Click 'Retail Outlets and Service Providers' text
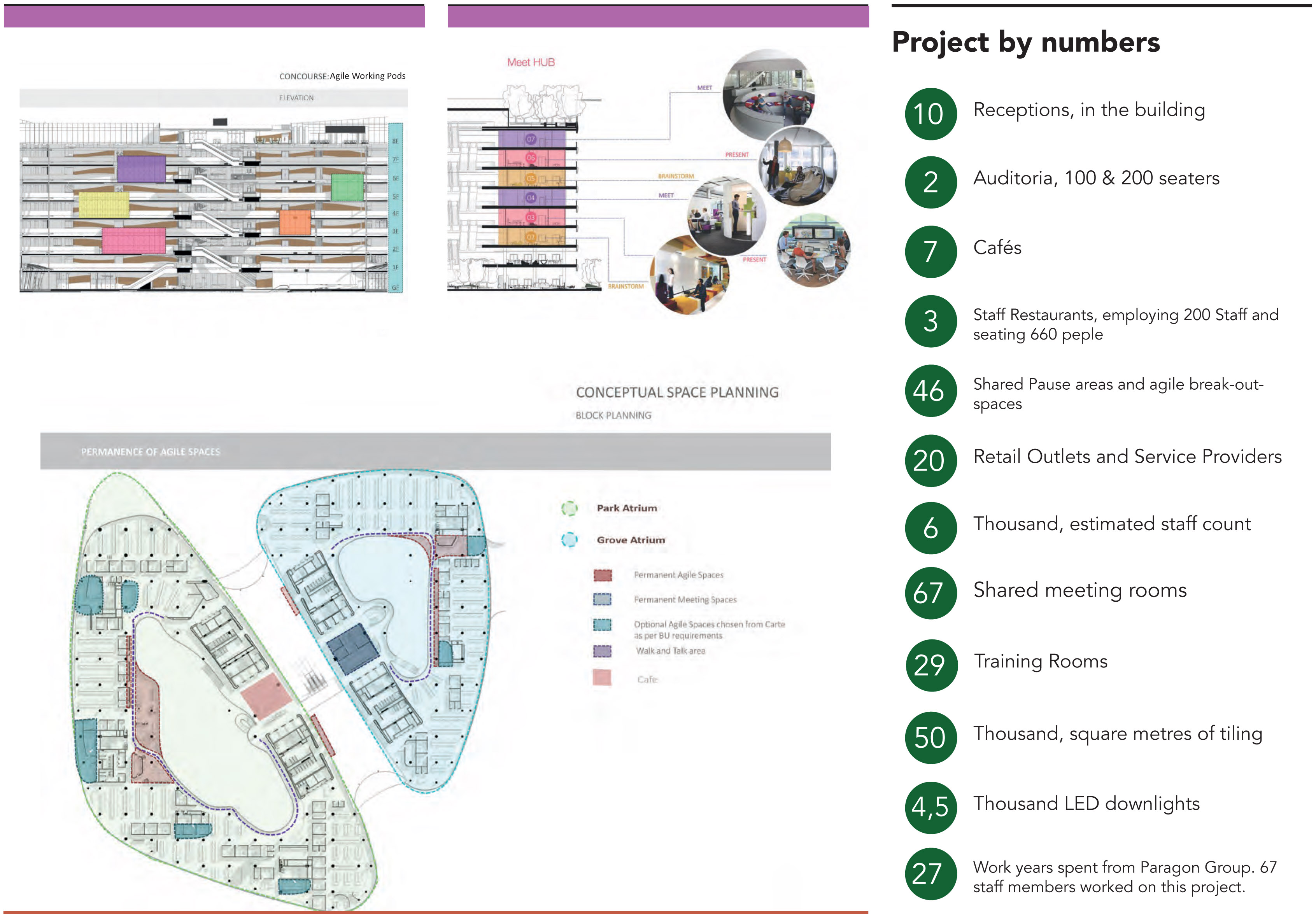Image resolution: width=1316 pixels, height=914 pixels. (x=1127, y=457)
